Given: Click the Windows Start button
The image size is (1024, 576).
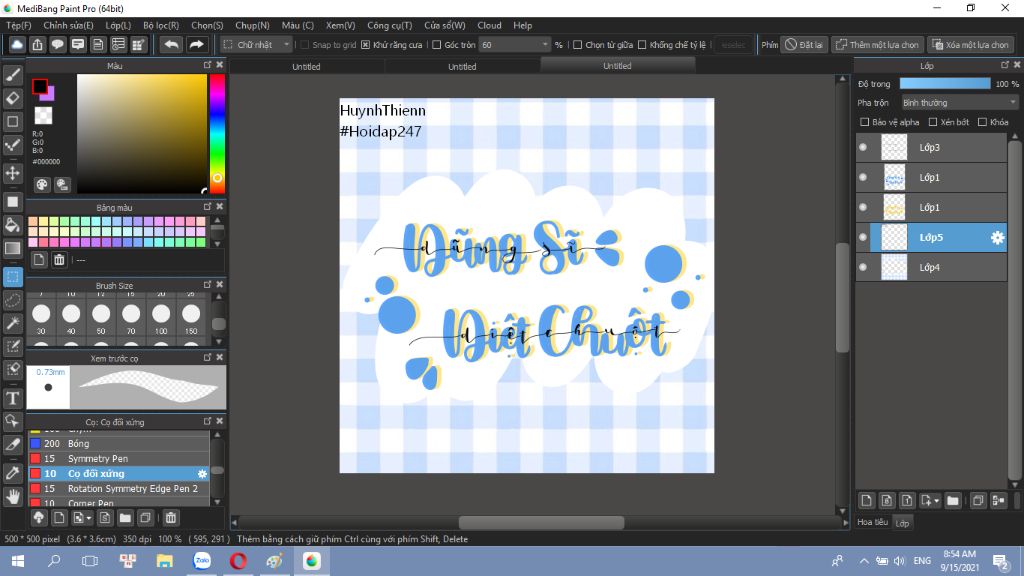Looking at the screenshot, I should coord(18,561).
